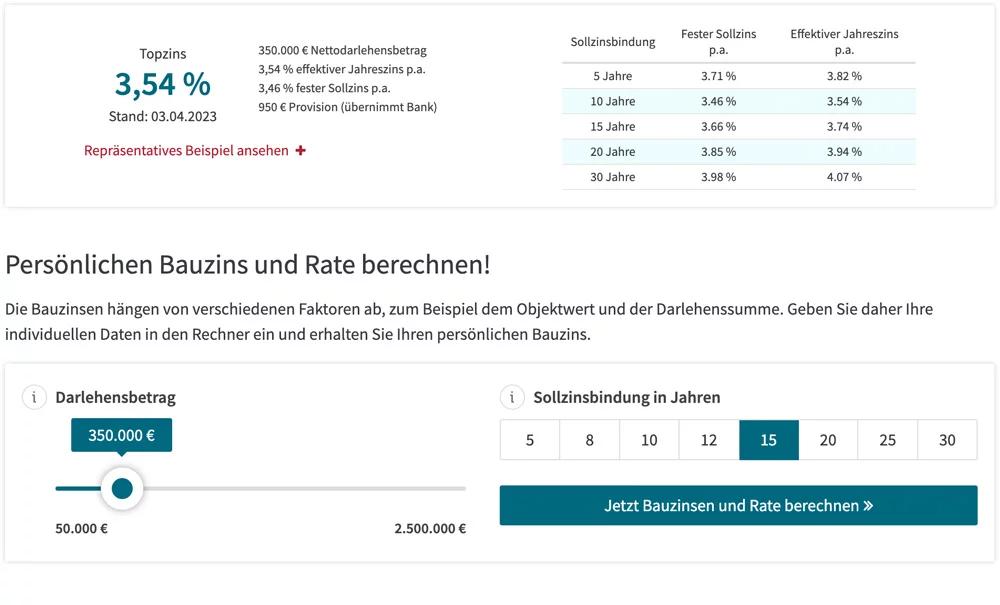Select 30 years Sollzinsbindung option
Viewport: 1000px width, 605px height.
pyautogui.click(x=947, y=440)
